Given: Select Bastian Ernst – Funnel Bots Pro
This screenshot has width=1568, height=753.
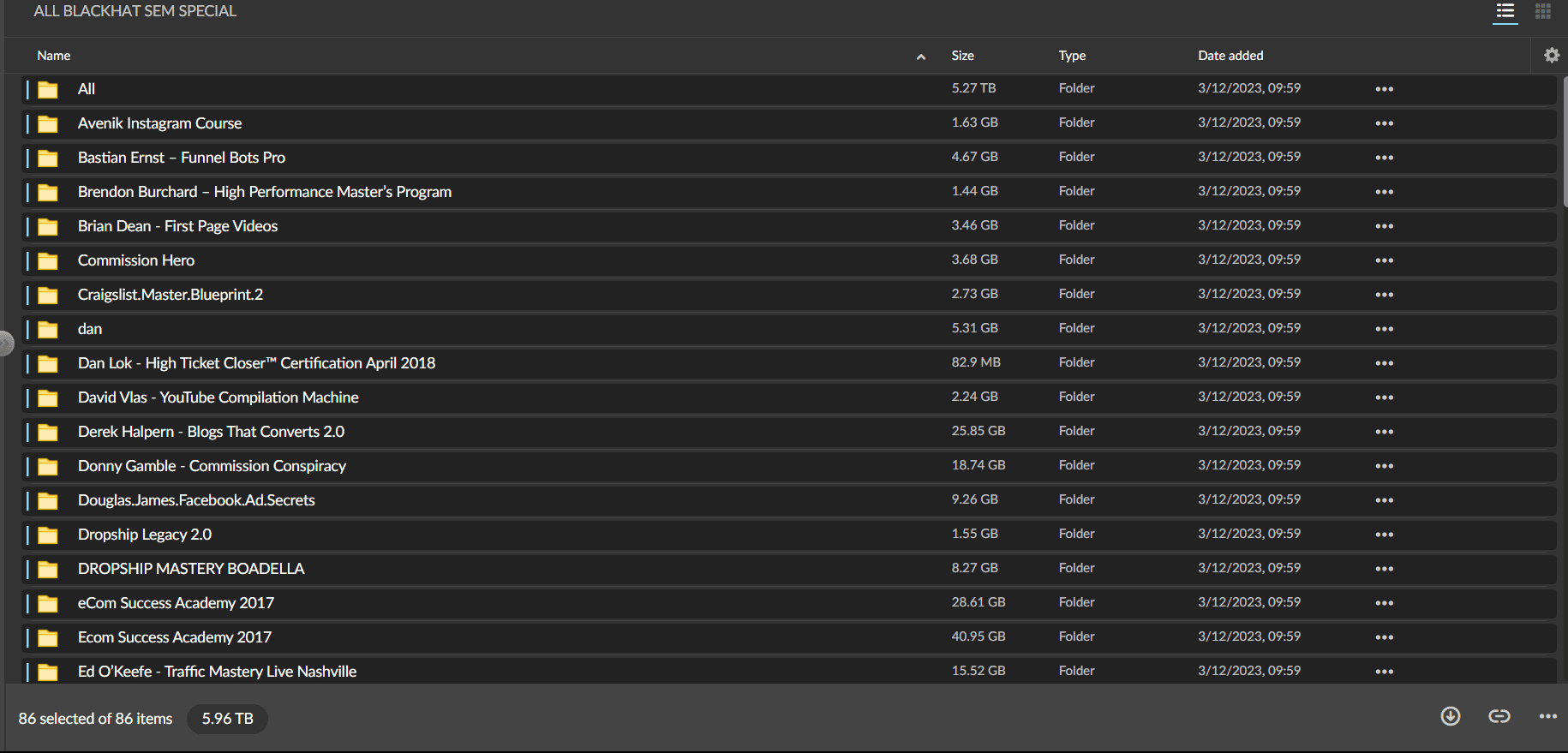Looking at the screenshot, I should (182, 158).
